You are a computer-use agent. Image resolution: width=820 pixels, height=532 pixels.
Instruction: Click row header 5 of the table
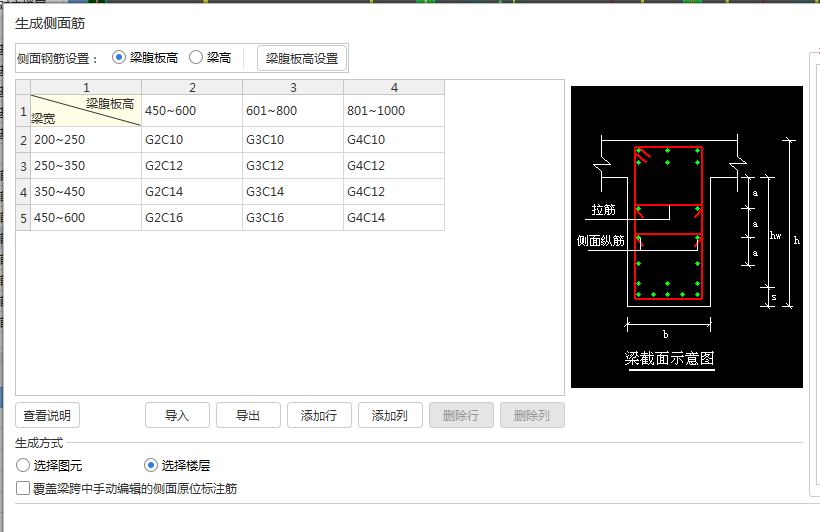coord(23,218)
